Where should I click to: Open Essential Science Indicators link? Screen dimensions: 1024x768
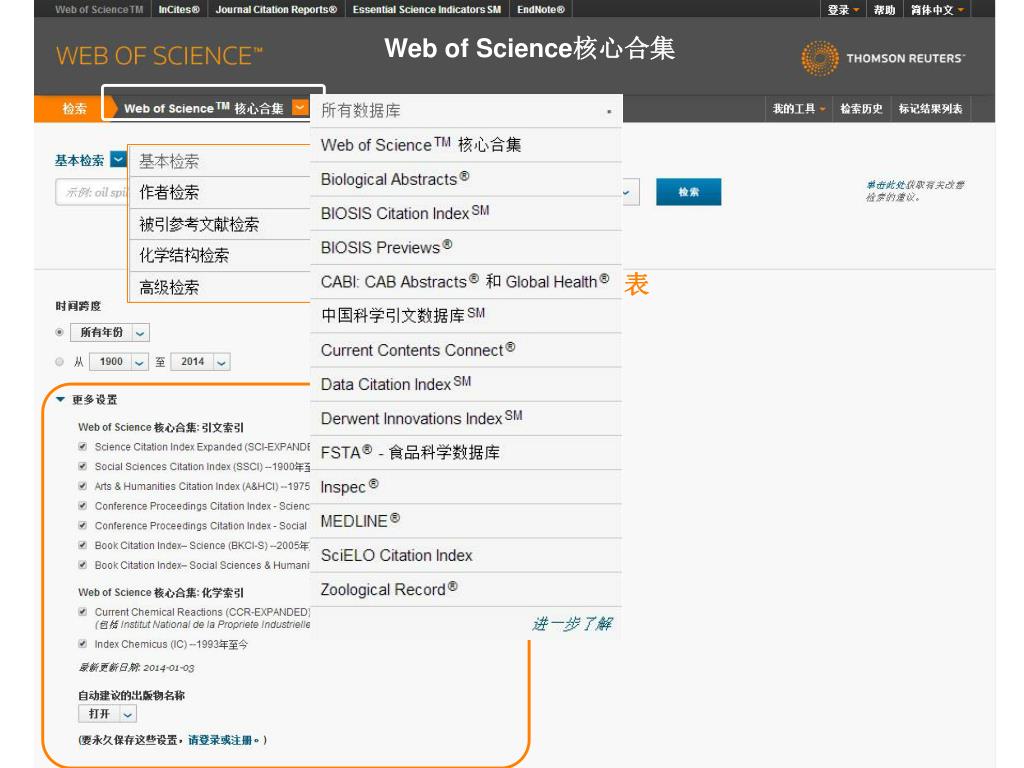[x=427, y=9]
